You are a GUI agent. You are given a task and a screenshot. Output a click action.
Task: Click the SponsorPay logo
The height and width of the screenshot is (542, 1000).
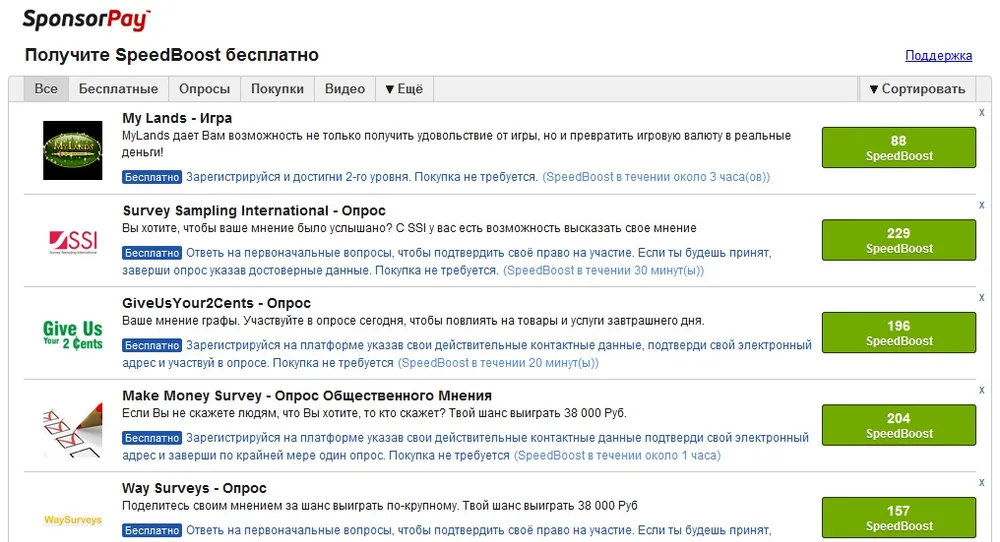(86, 18)
